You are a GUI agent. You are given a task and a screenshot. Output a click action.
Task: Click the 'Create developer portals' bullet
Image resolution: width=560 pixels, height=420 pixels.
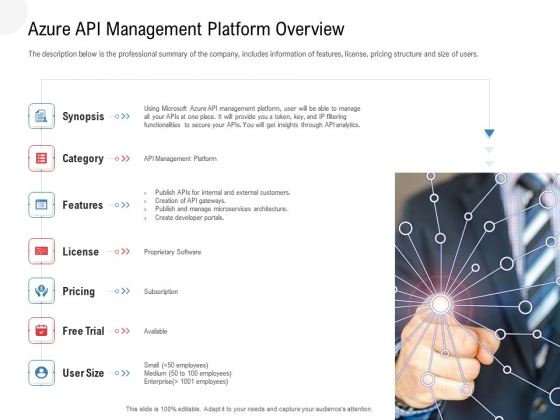189,218
